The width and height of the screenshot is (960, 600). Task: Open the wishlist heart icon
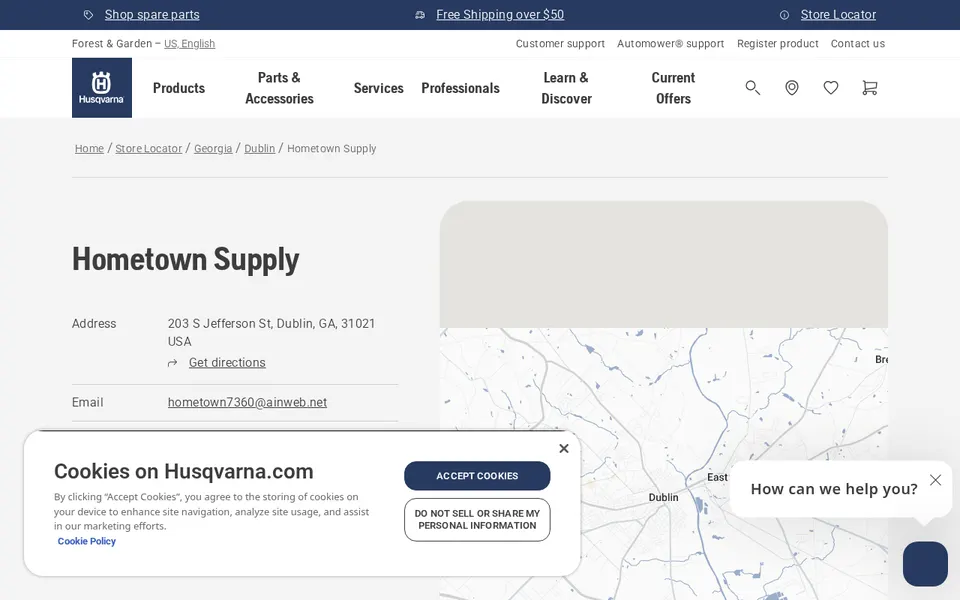831,88
